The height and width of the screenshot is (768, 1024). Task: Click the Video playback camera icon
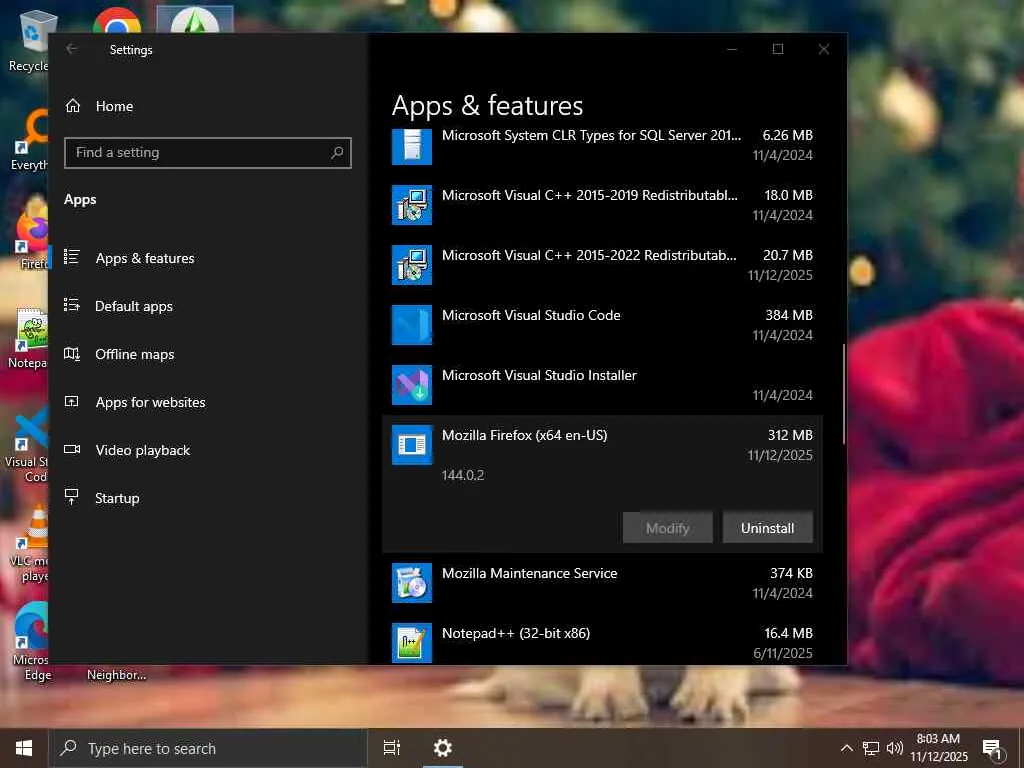[72, 449]
